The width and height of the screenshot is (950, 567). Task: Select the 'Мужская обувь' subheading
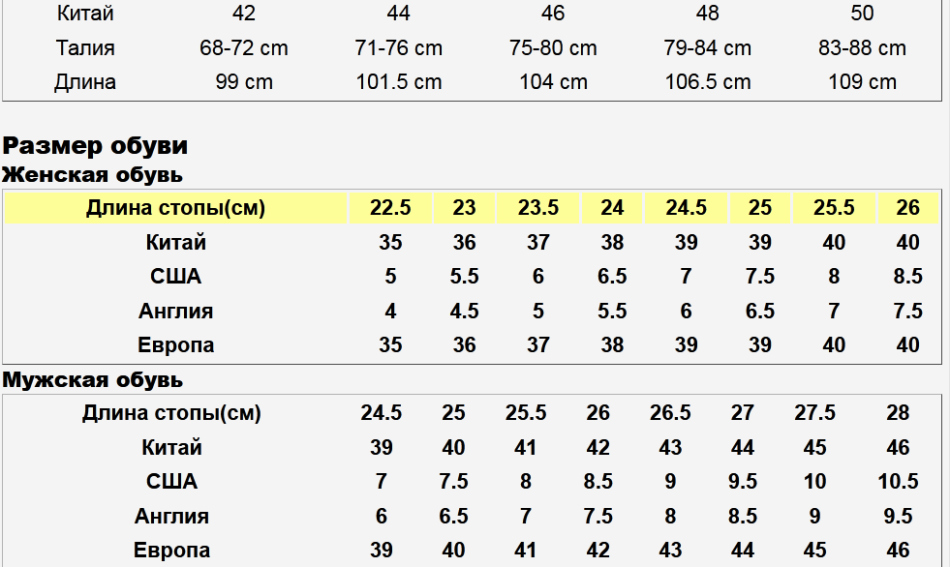pos(92,380)
